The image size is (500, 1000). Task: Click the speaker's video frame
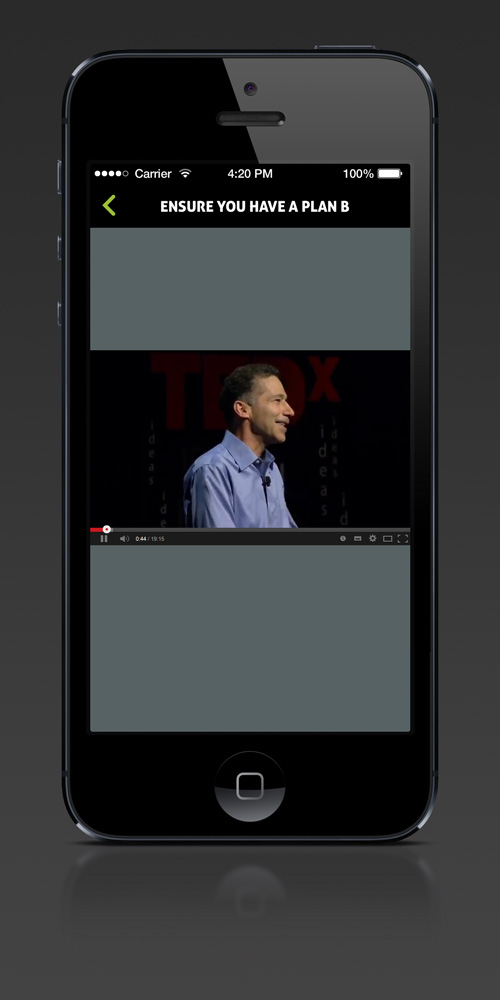(250, 439)
